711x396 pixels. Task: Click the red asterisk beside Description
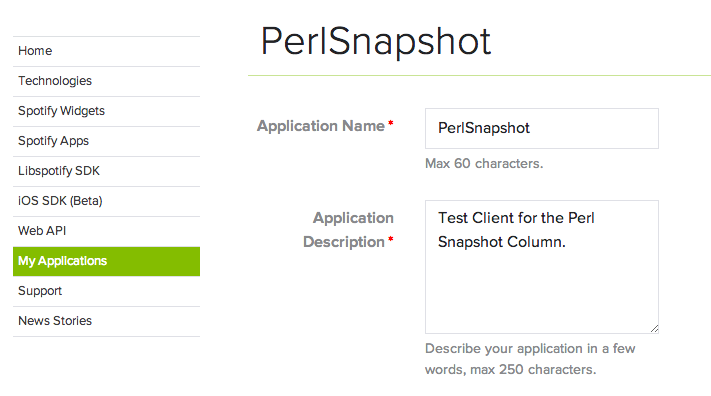click(390, 239)
